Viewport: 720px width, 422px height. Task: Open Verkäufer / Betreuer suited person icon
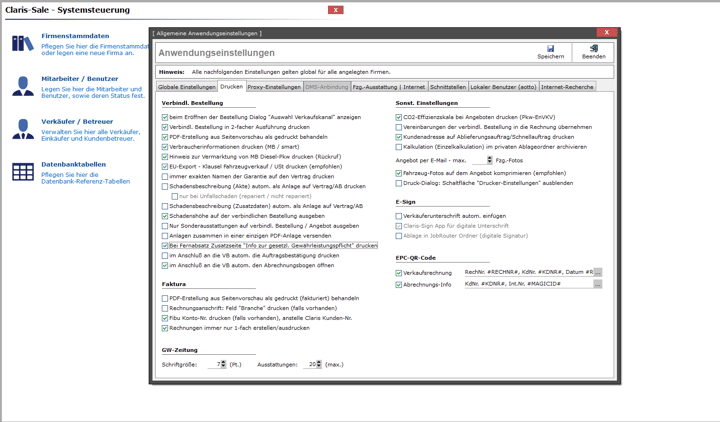click(x=22, y=129)
